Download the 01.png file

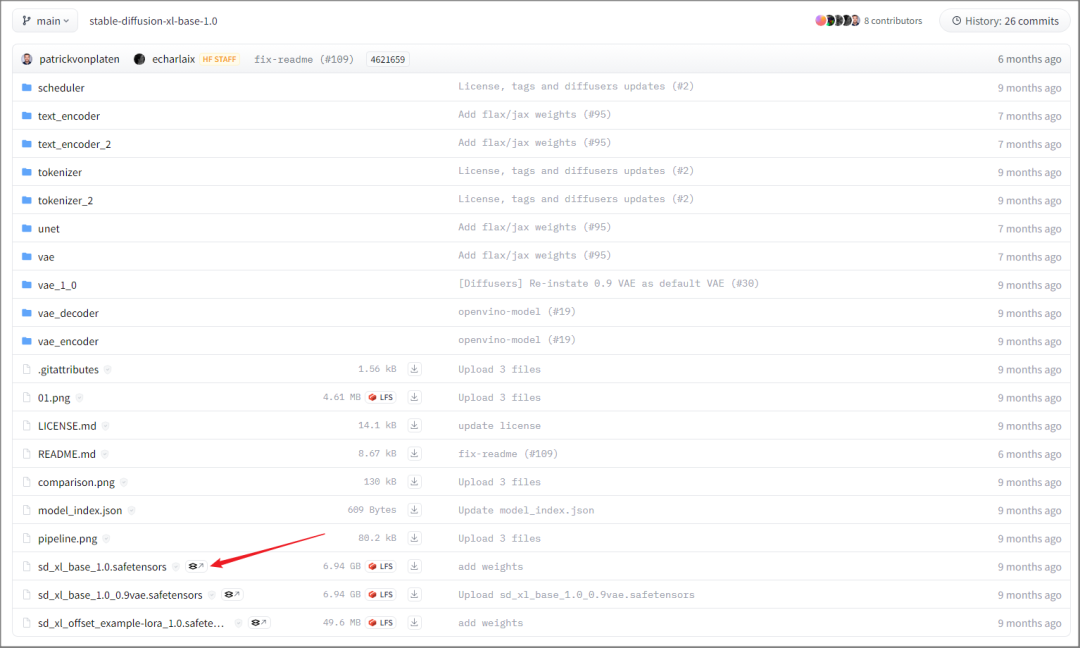414,397
